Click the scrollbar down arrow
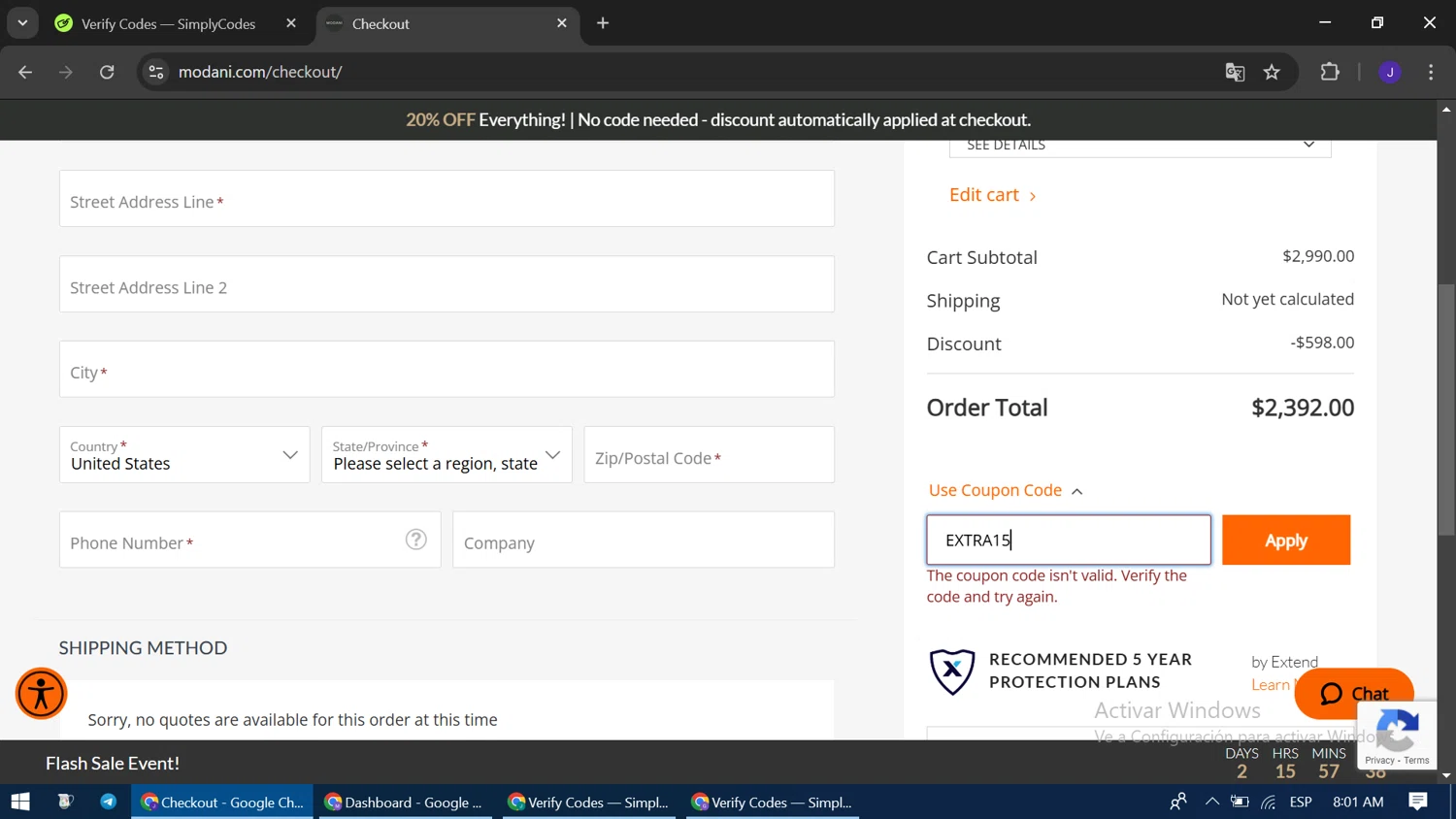The image size is (1456, 819). coord(1446,775)
